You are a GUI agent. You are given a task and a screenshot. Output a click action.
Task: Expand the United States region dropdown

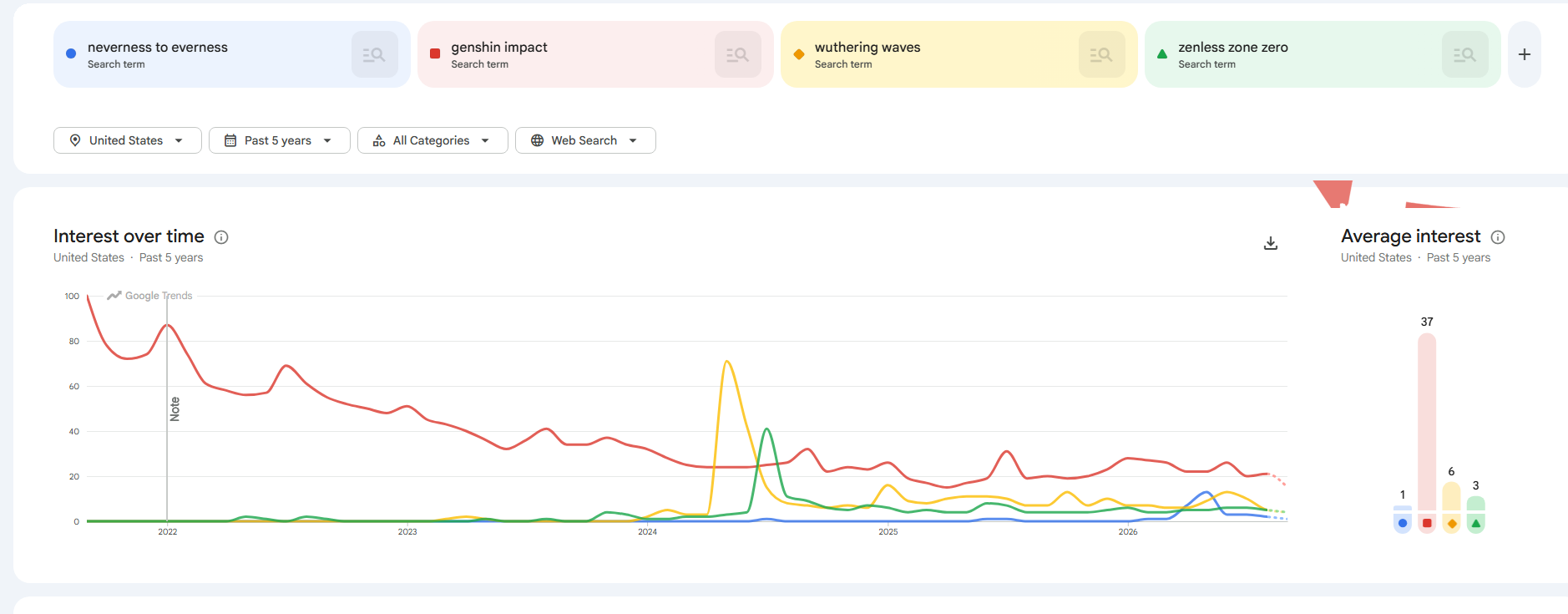click(128, 140)
